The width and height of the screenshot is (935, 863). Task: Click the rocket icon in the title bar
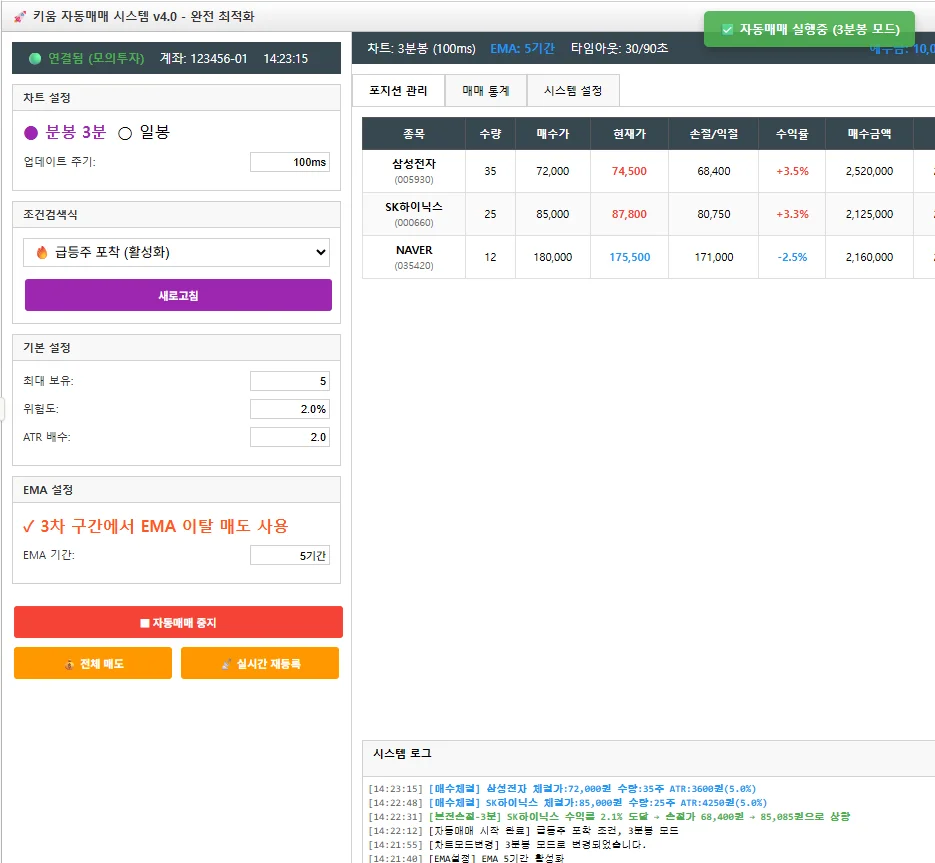point(19,16)
